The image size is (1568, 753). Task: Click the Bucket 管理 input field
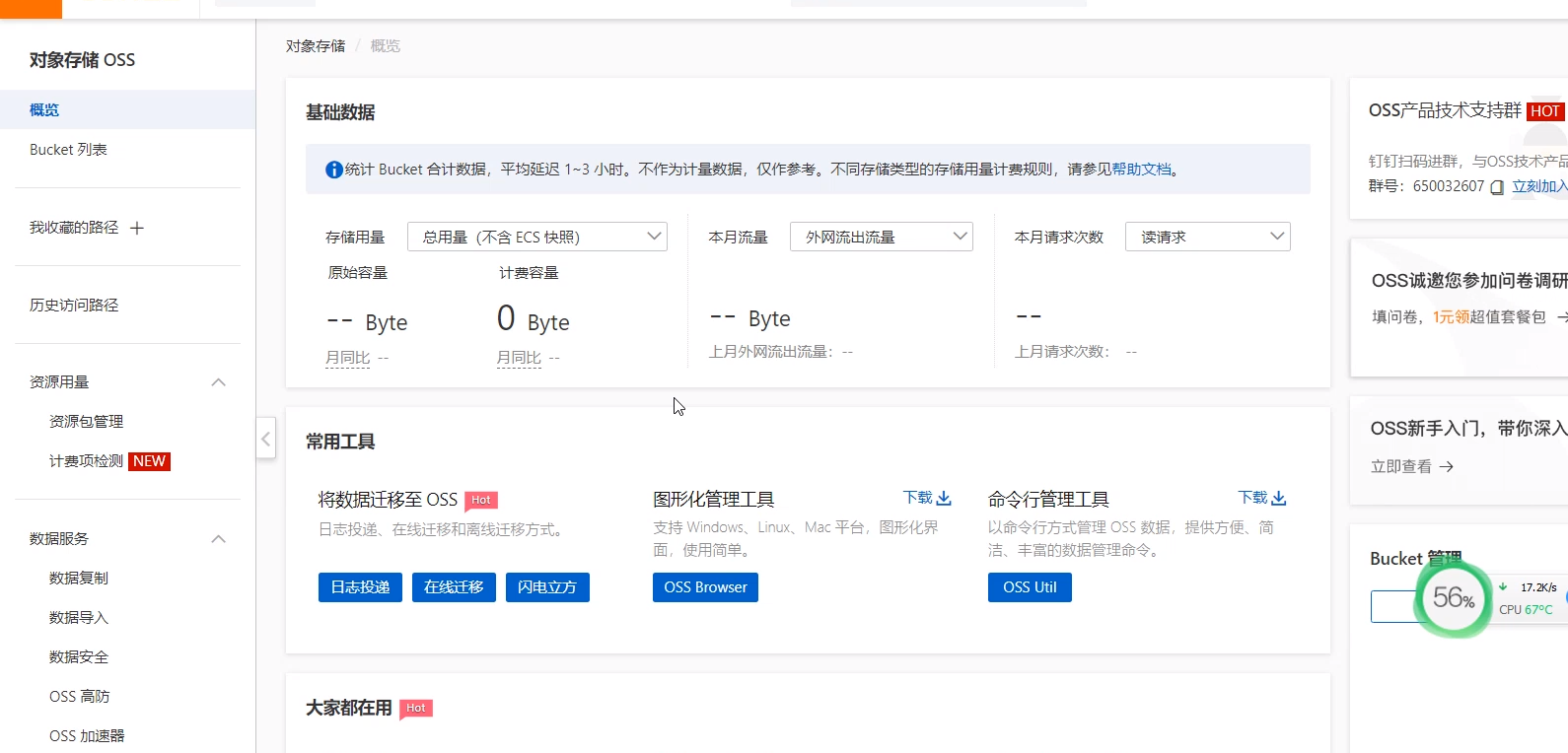[x=1390, y=606]
